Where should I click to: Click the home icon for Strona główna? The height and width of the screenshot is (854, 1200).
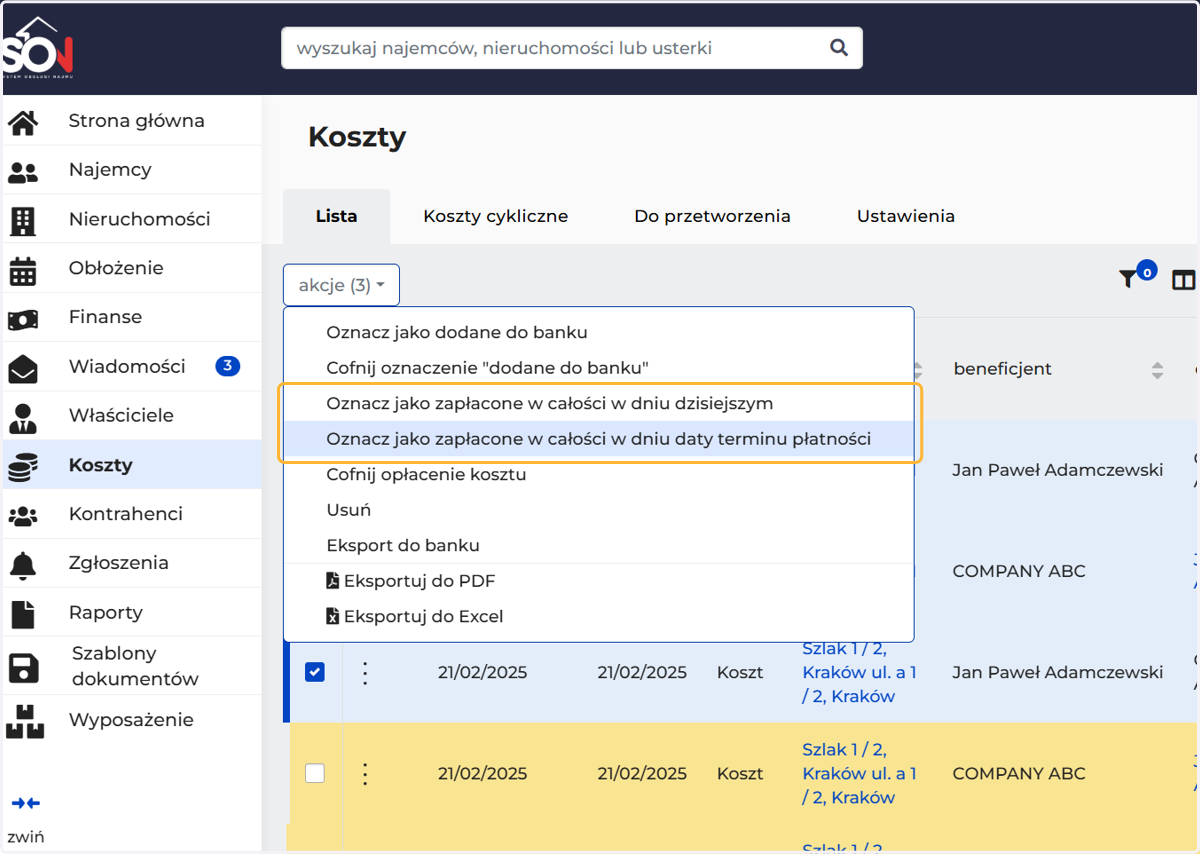point(22,122)
